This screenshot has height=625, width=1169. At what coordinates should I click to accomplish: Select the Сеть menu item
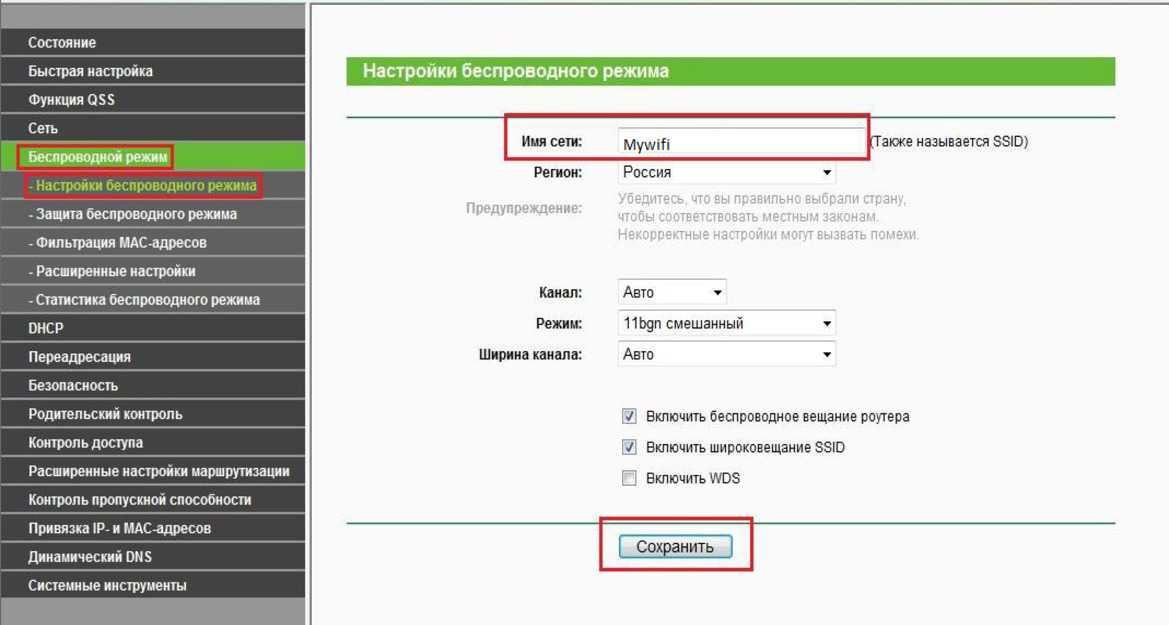pos(43,129)
